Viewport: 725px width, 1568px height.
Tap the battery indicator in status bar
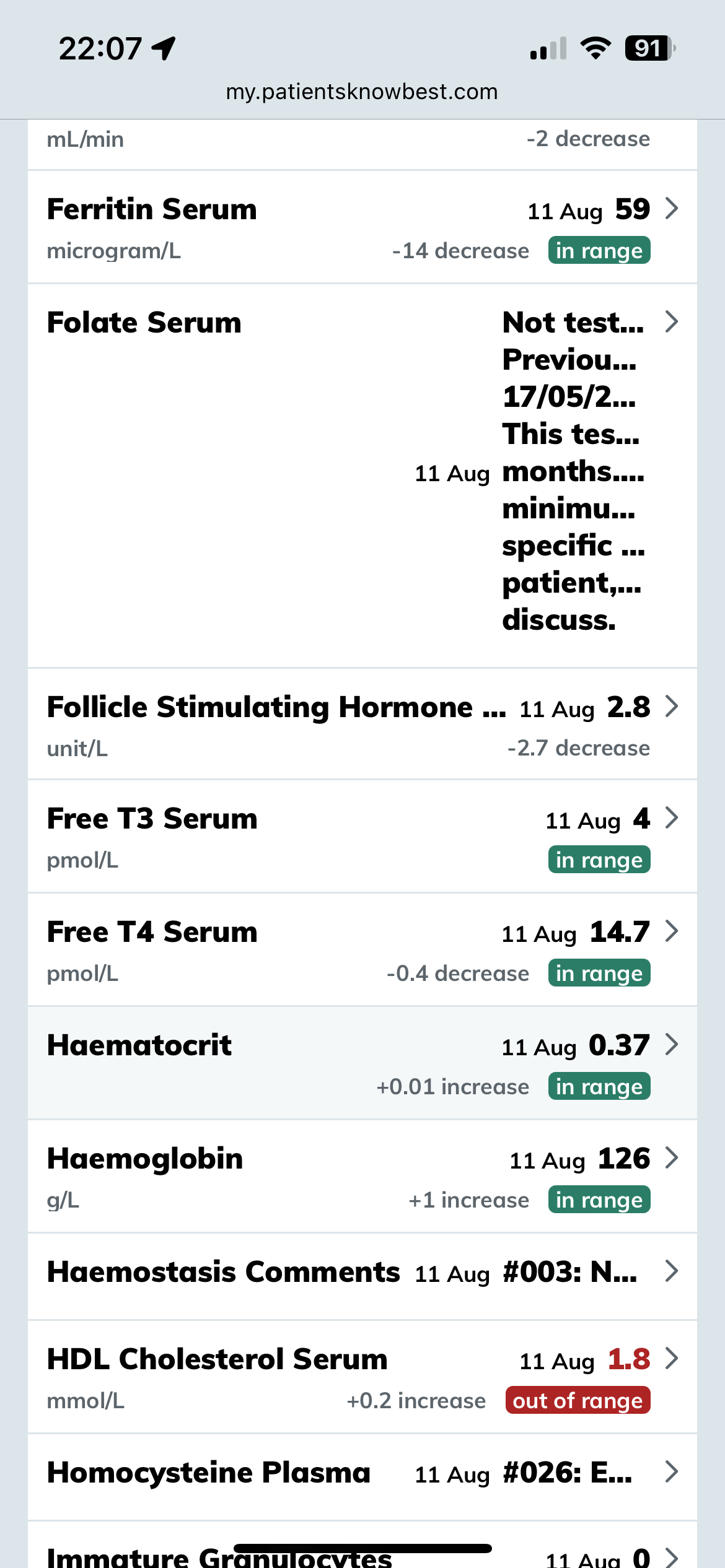click(649, 48)
